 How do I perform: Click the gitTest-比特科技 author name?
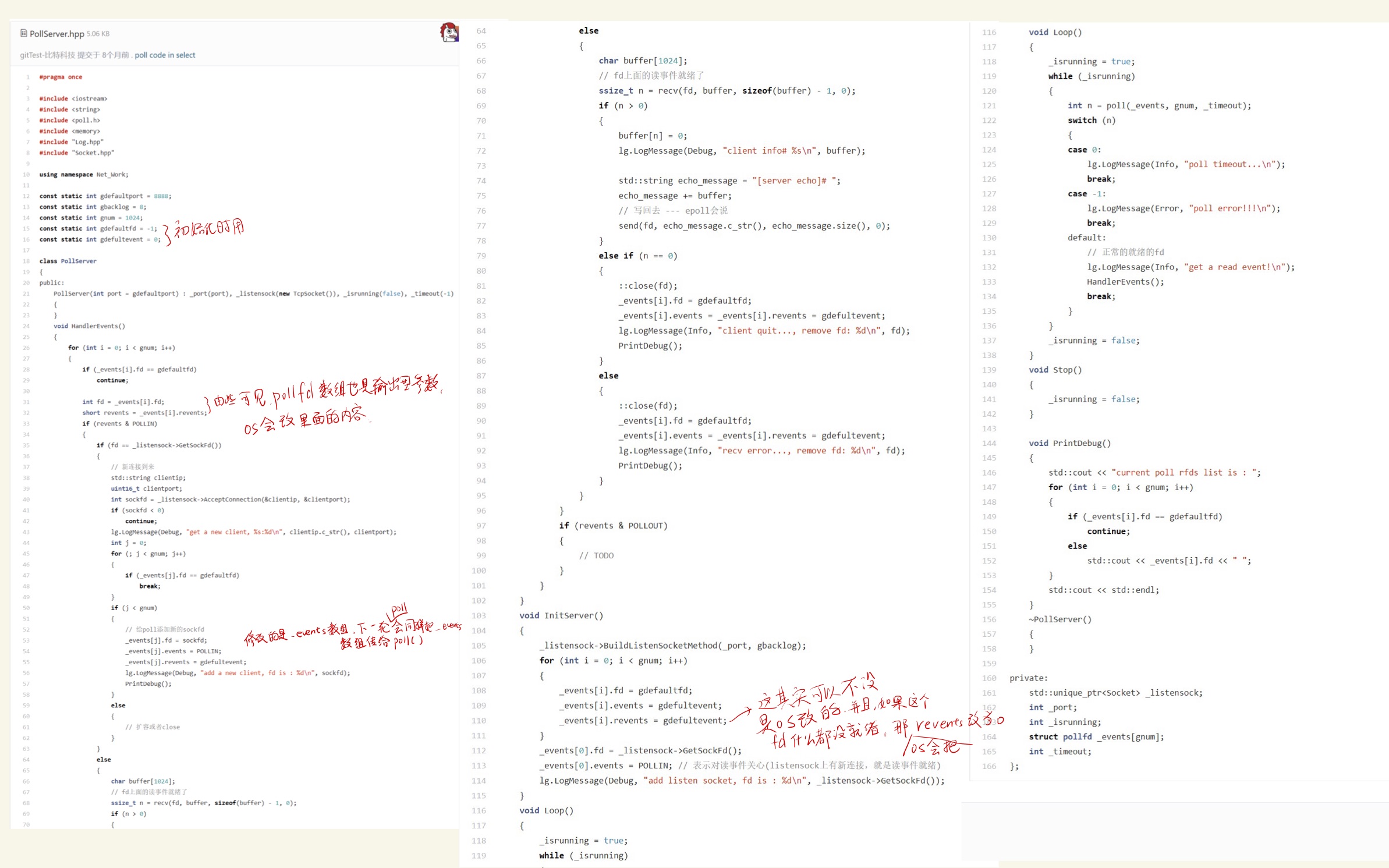(47, 55)
